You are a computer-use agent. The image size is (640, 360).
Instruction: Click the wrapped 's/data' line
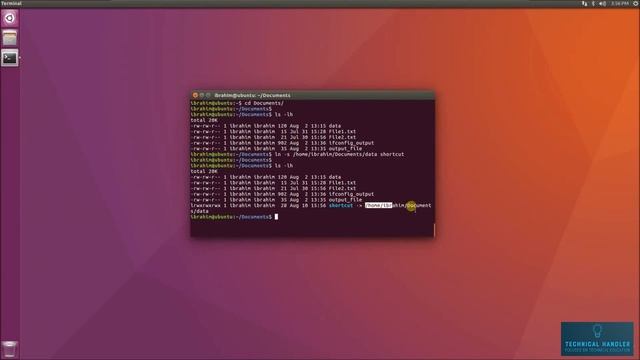200,211
